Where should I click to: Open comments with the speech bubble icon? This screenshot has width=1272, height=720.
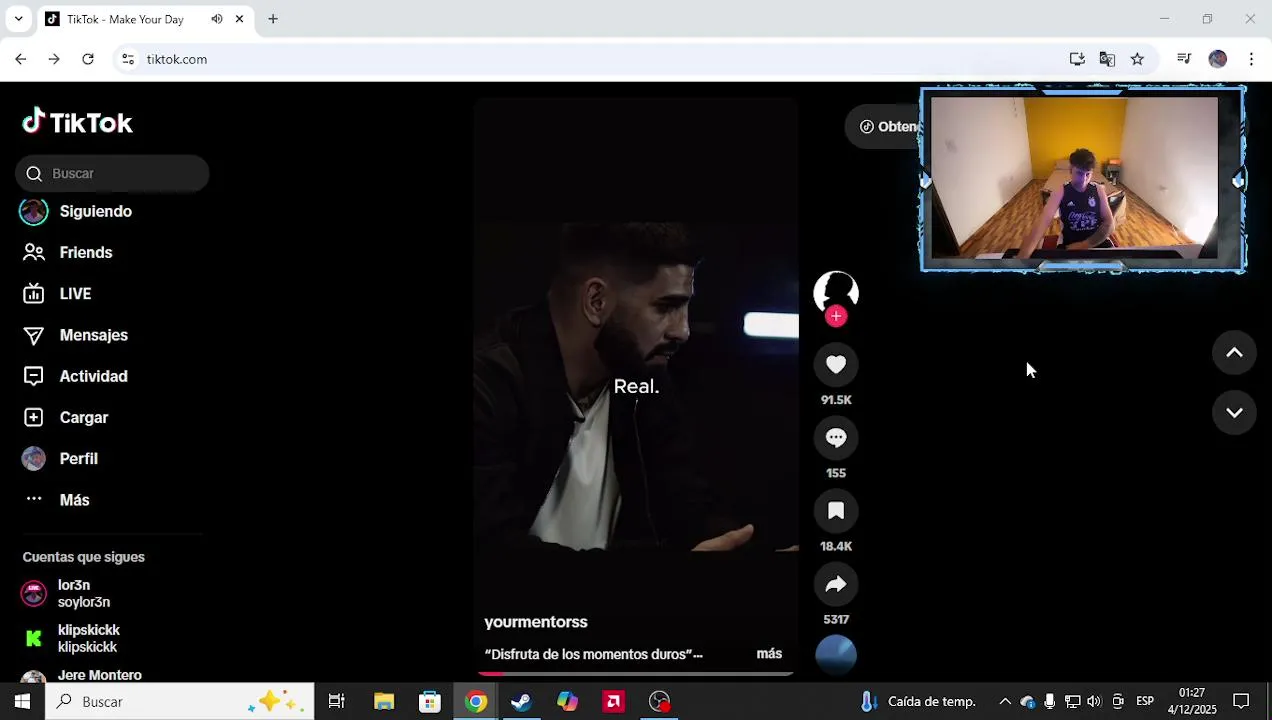(836, 438)
